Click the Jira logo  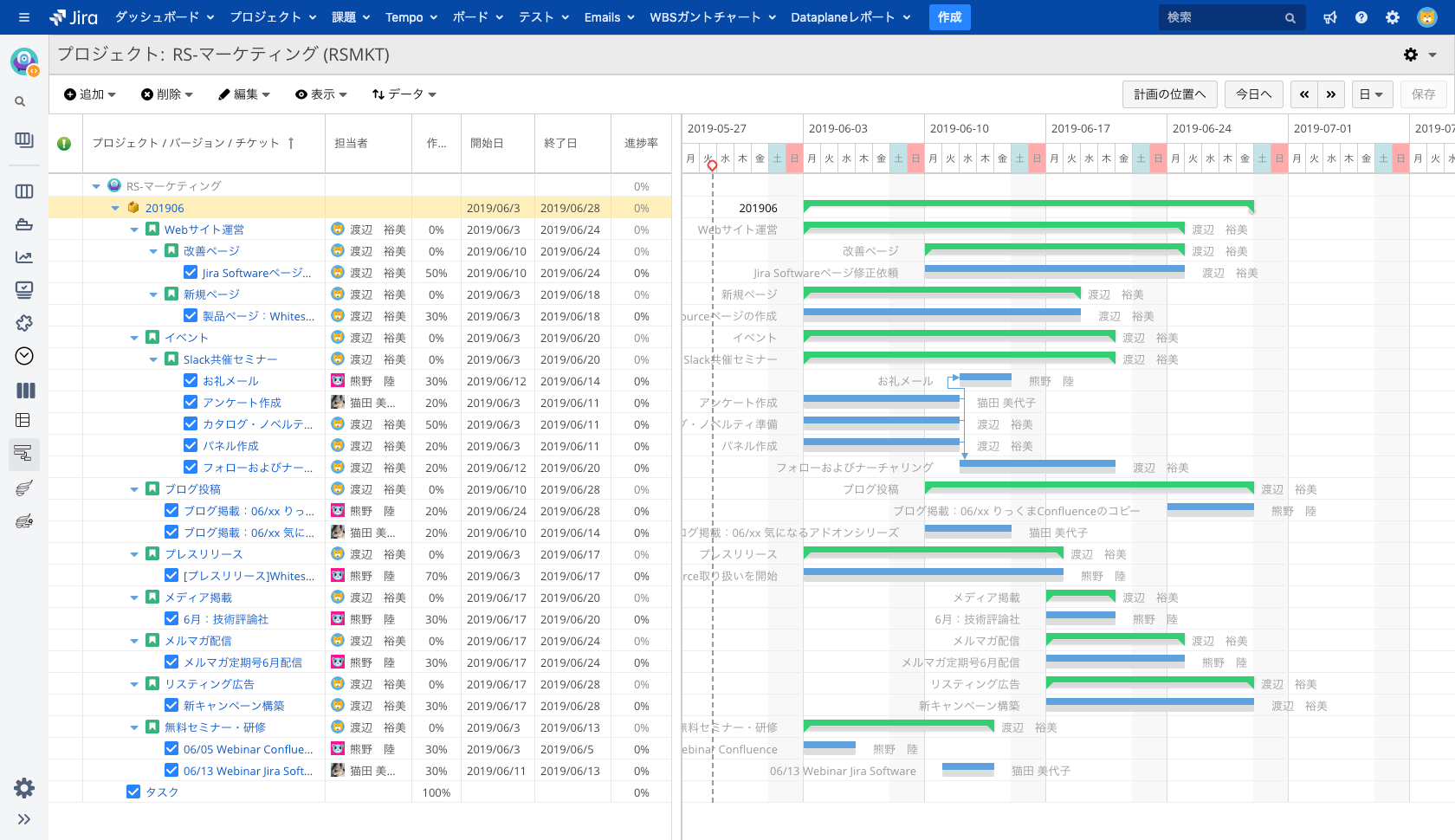tap(74, 17)
